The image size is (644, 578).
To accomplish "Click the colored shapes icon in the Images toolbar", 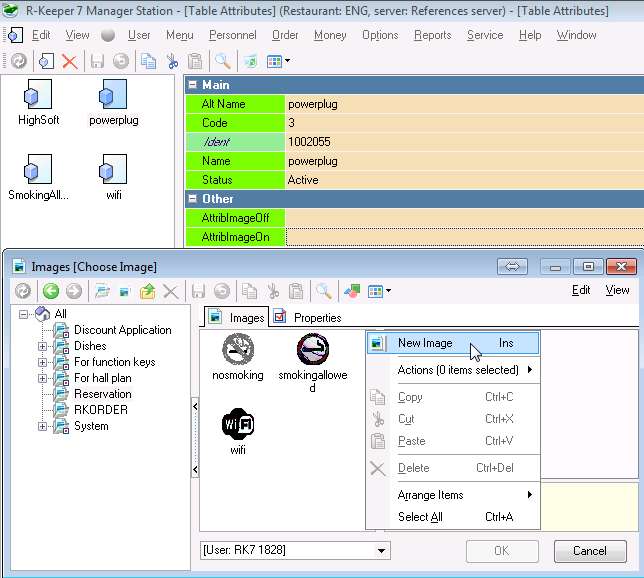I will (x=352, y=291).
